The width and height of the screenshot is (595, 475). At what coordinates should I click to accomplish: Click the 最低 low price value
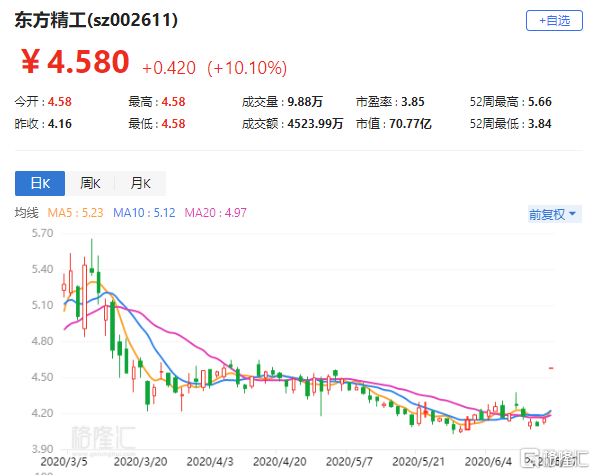(x=173, y=124)
